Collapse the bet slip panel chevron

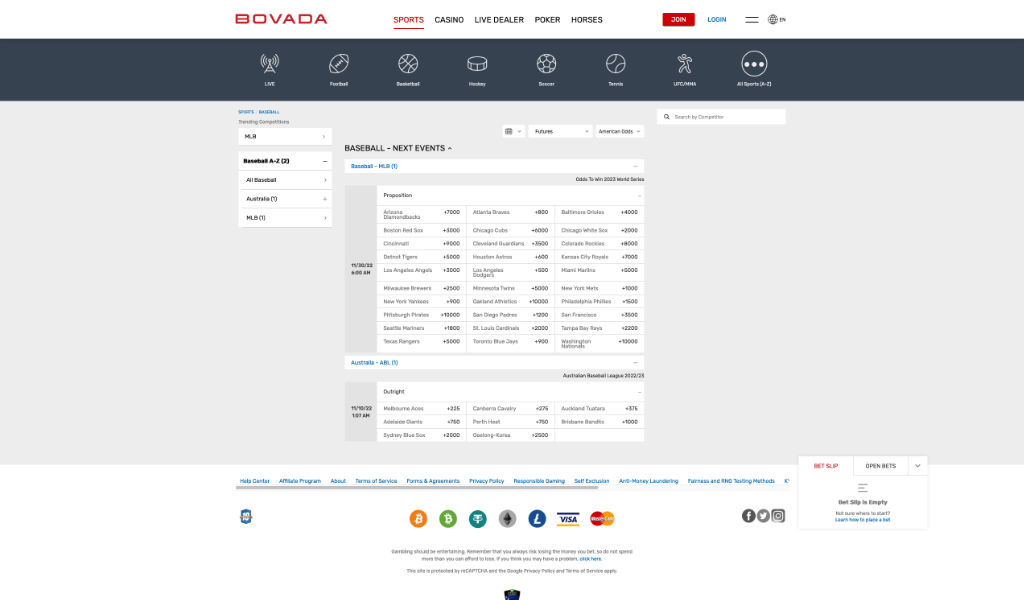[918, 466]
